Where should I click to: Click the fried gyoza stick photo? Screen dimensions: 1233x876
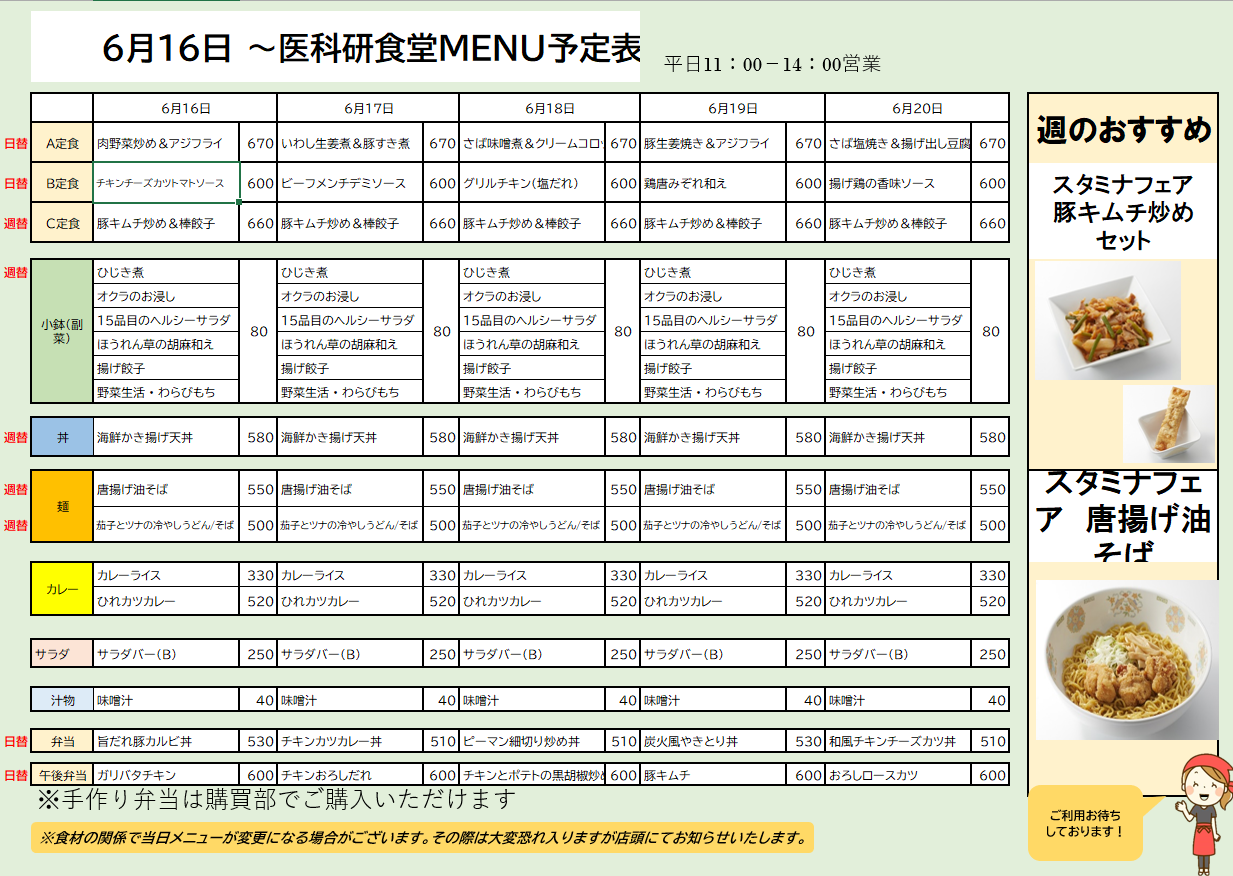pos(1168,423)
